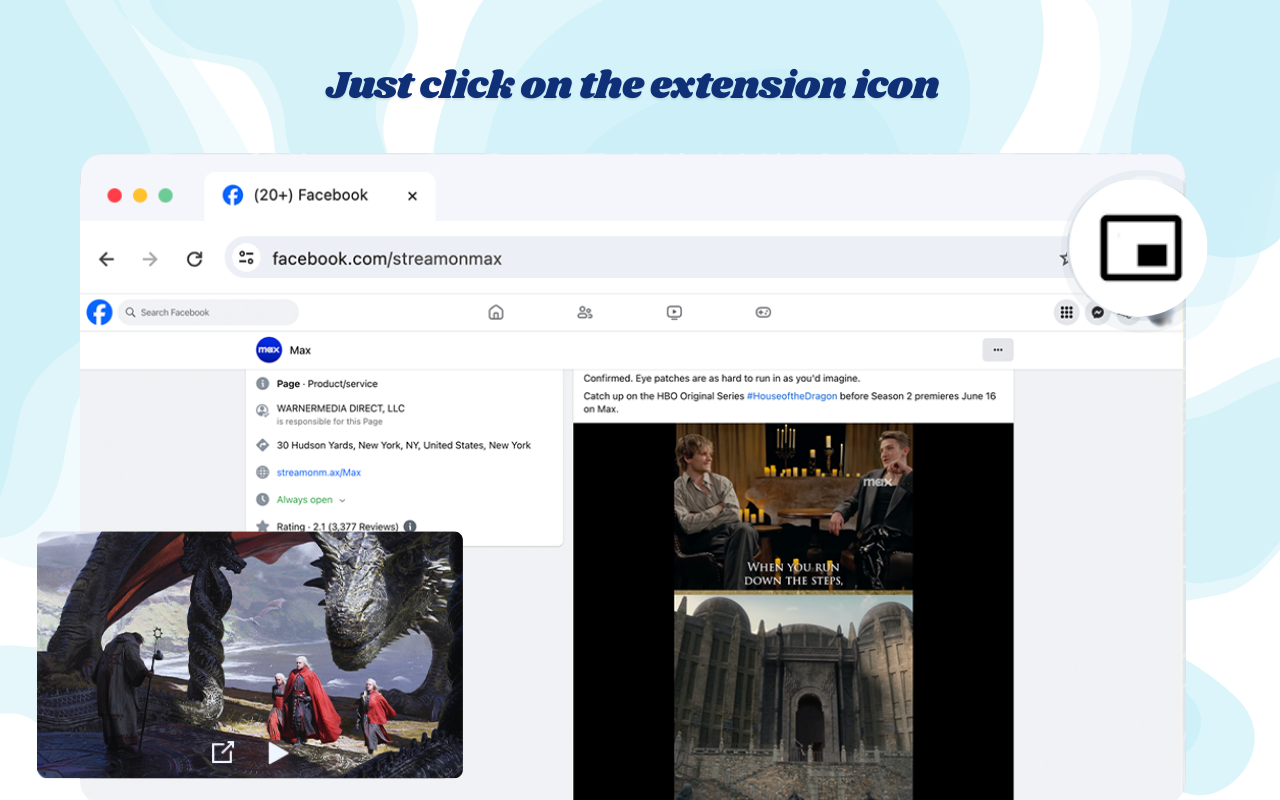Open the more options menu on Max page

997,349
